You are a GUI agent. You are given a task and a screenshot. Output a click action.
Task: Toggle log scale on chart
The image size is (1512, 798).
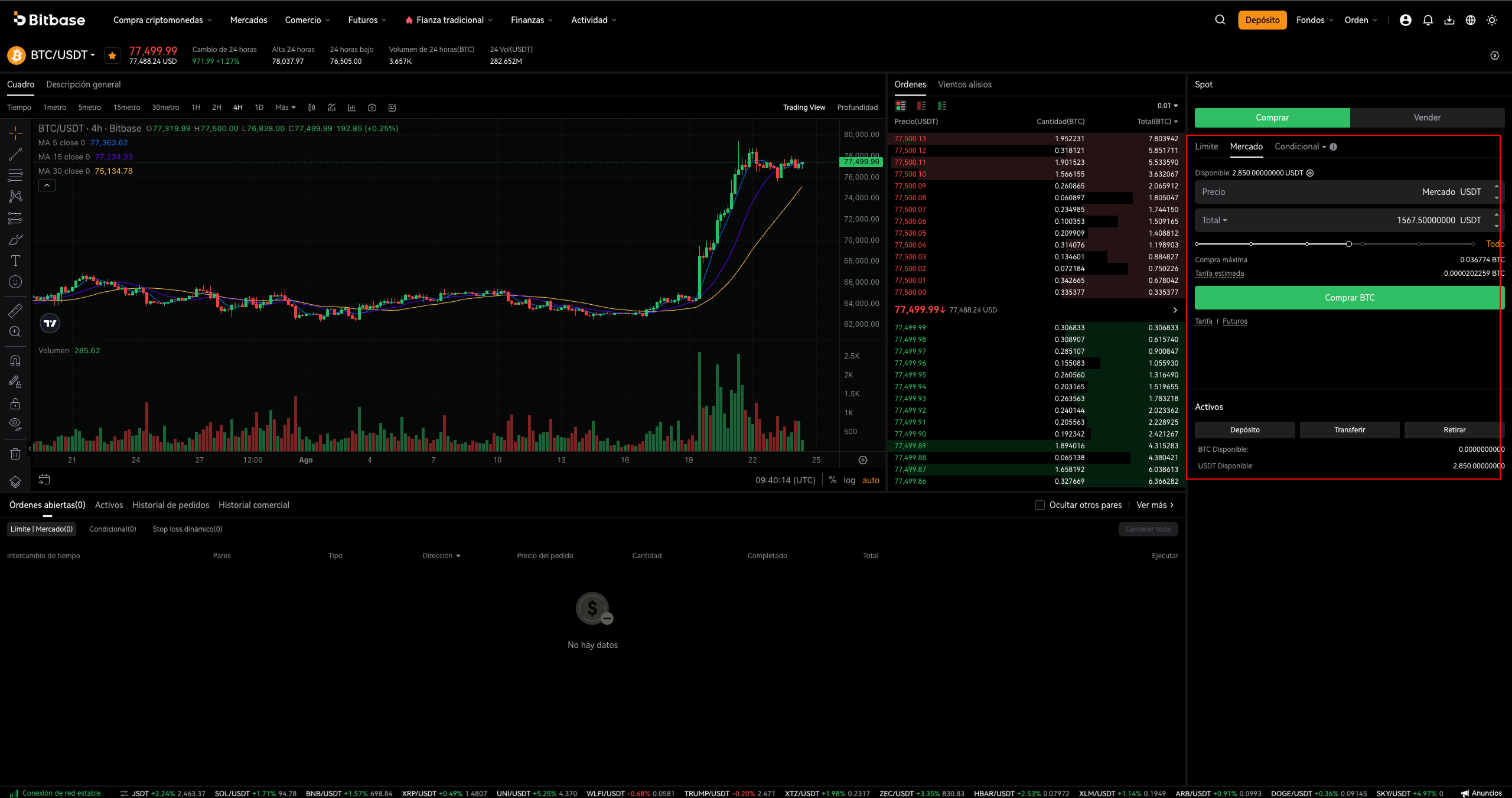tap(849, 480)
